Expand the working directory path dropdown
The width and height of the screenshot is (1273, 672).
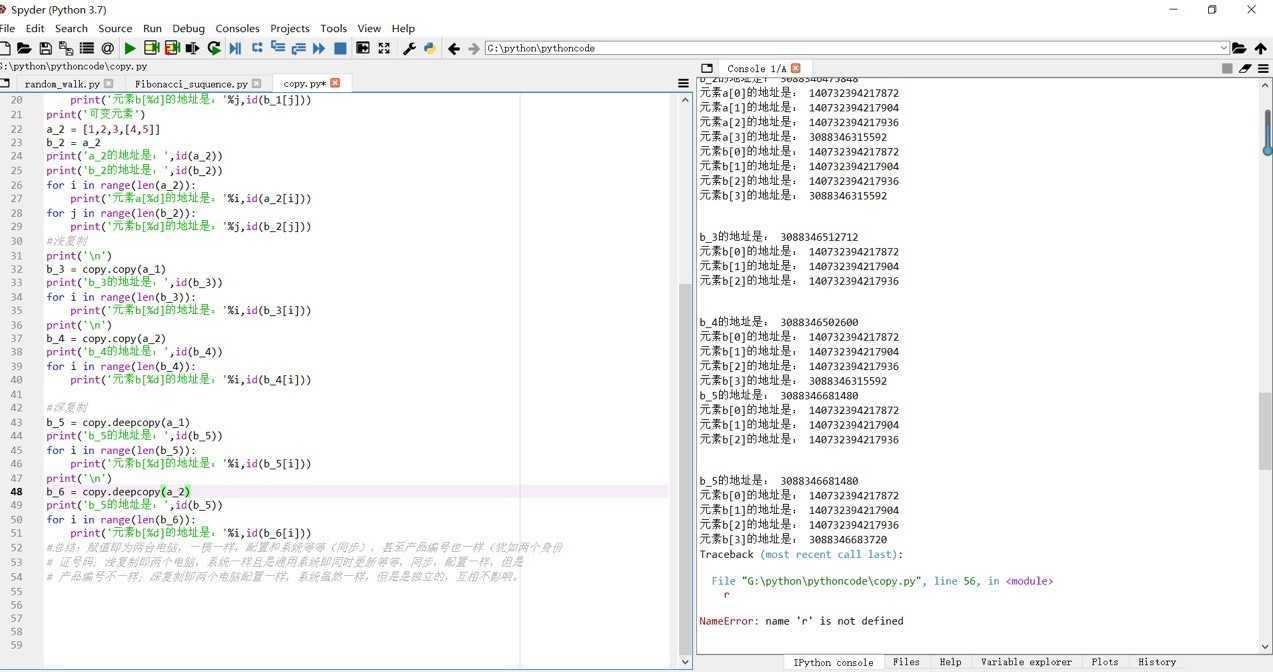1223,48
